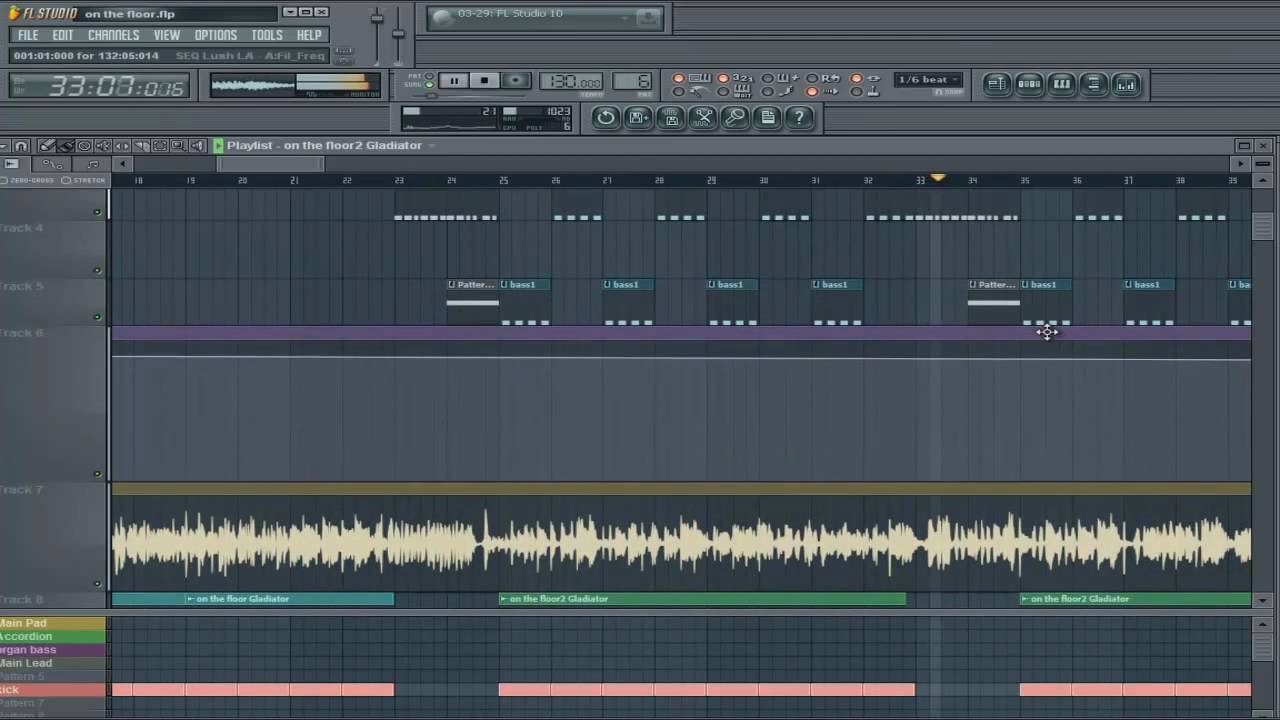1280x720 pixels.
Task: Toggle auto scrolling switch
Action: (x=812, y=92)
